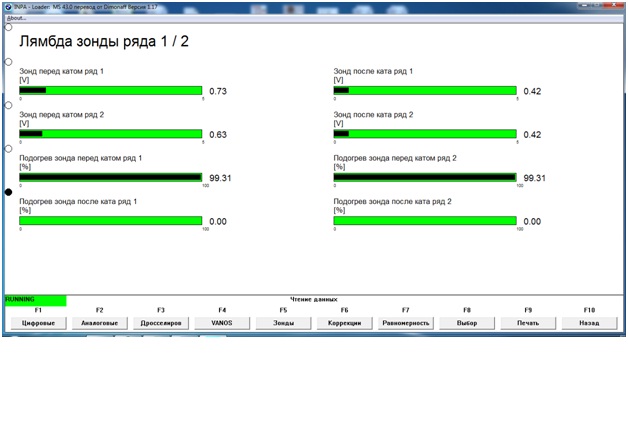Show the F4 VANOS data
The height and width of the screenshot is (430, 628).
coord(222,323)
